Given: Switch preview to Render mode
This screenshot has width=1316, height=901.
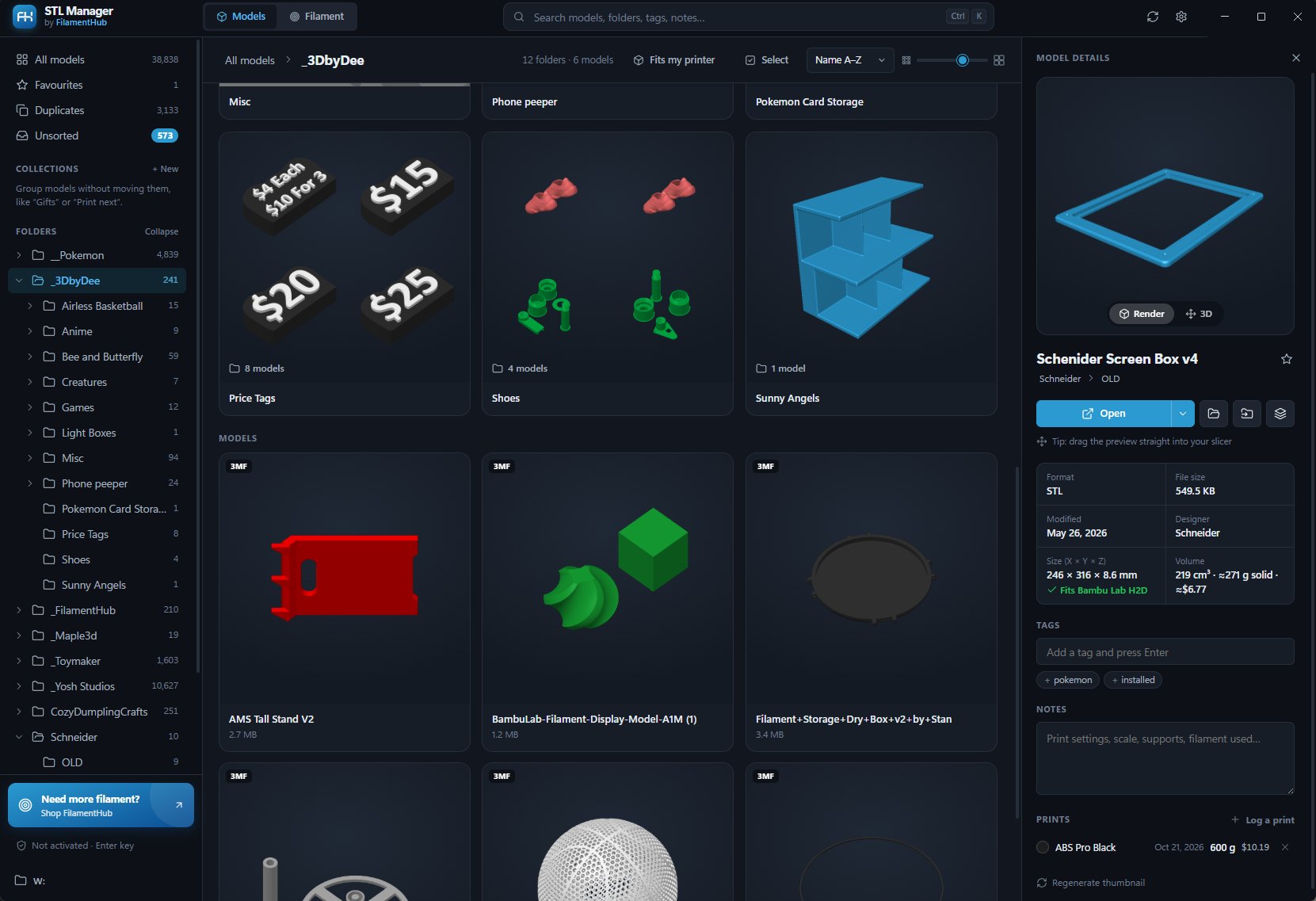Looking at the screenshot, I should click(x=1142, y=314).
